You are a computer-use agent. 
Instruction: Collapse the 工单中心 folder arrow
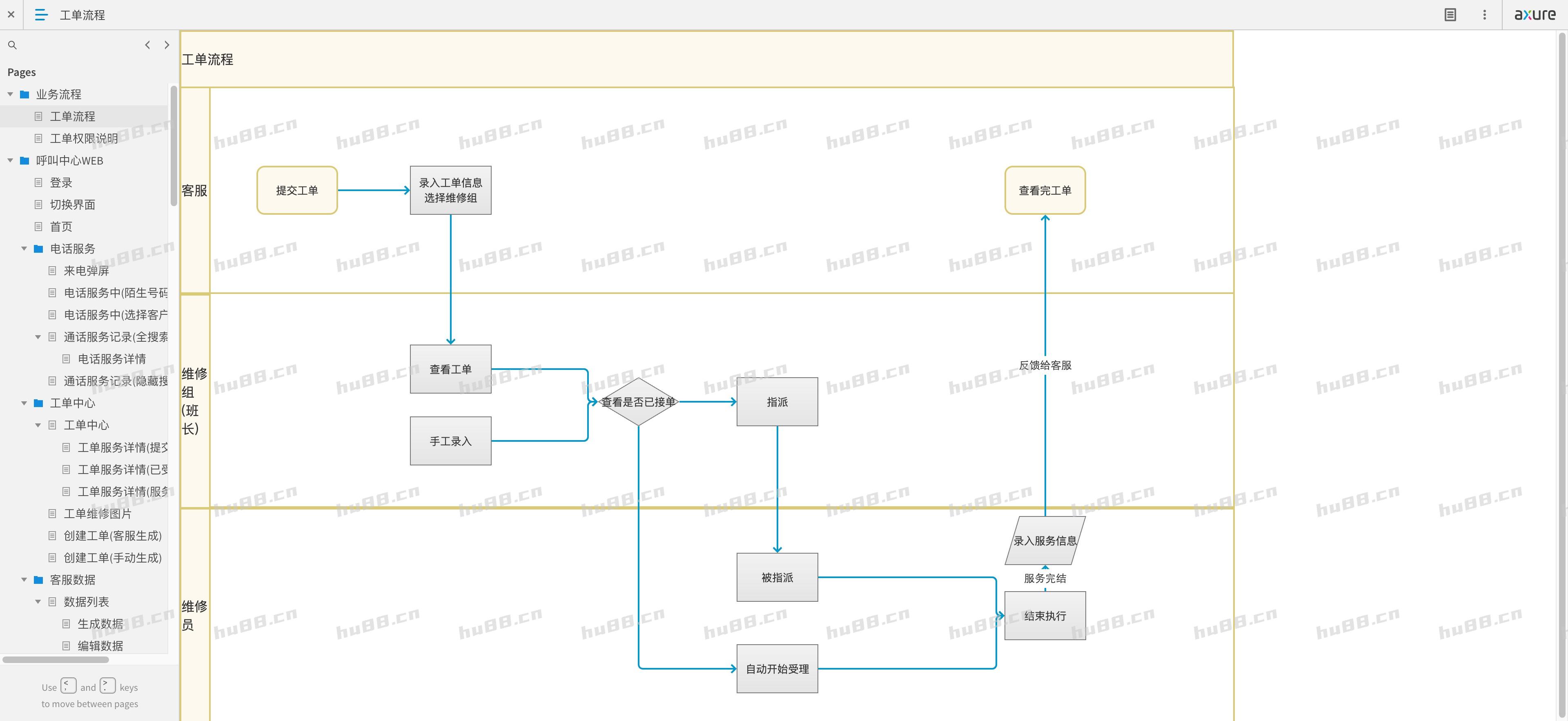(24, 403)
